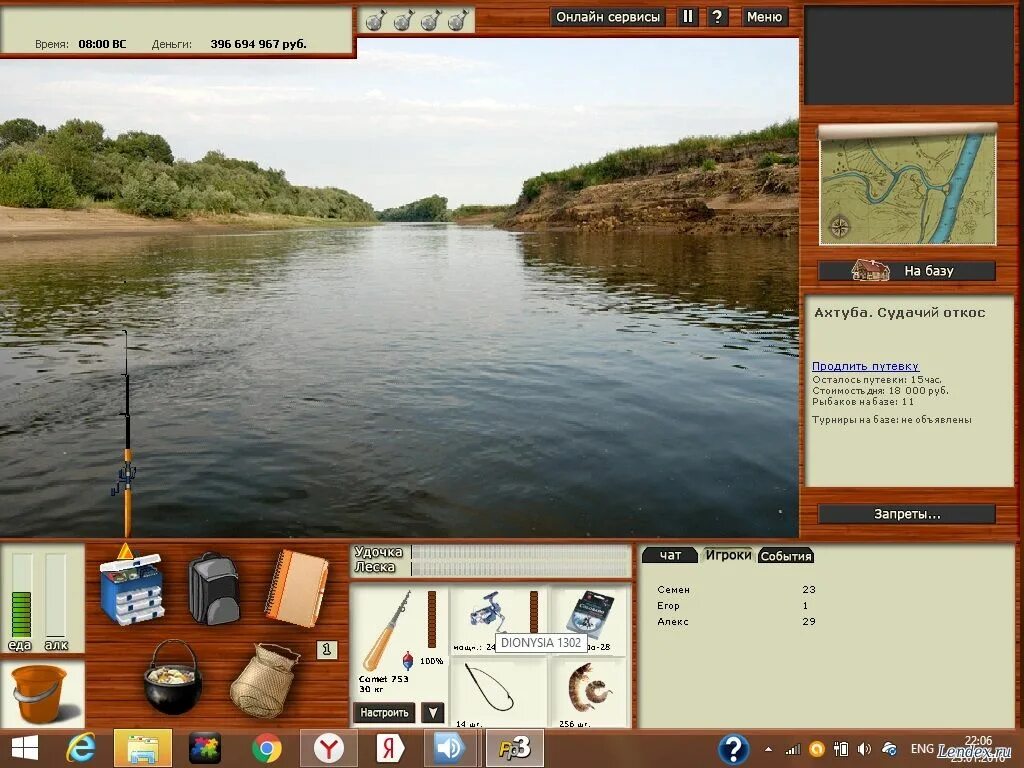The image size is (1024, 768).
Task: Click the rod slot number 1 indicator
Action: click(327, 649)
